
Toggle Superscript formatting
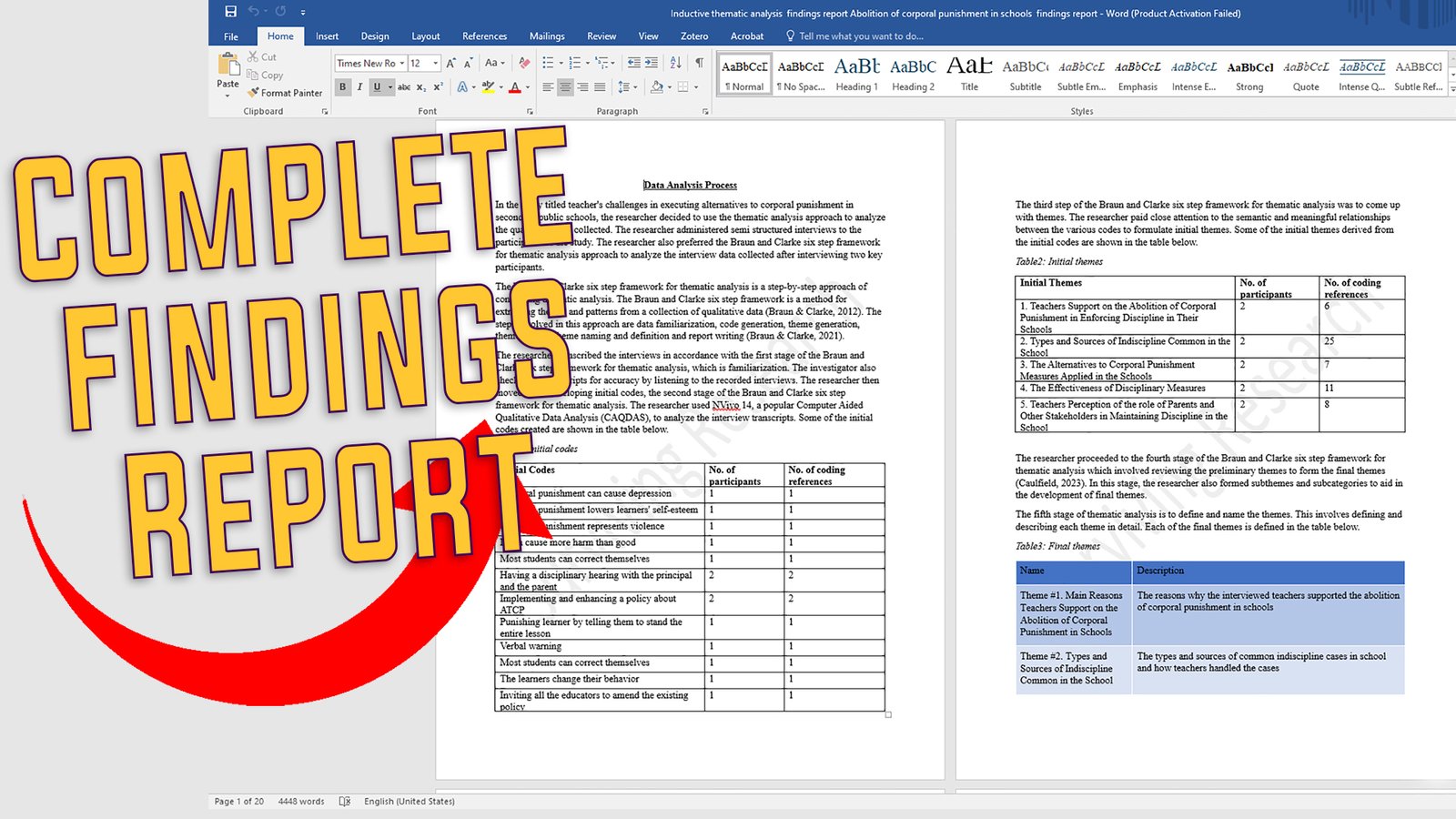point(438,87)
